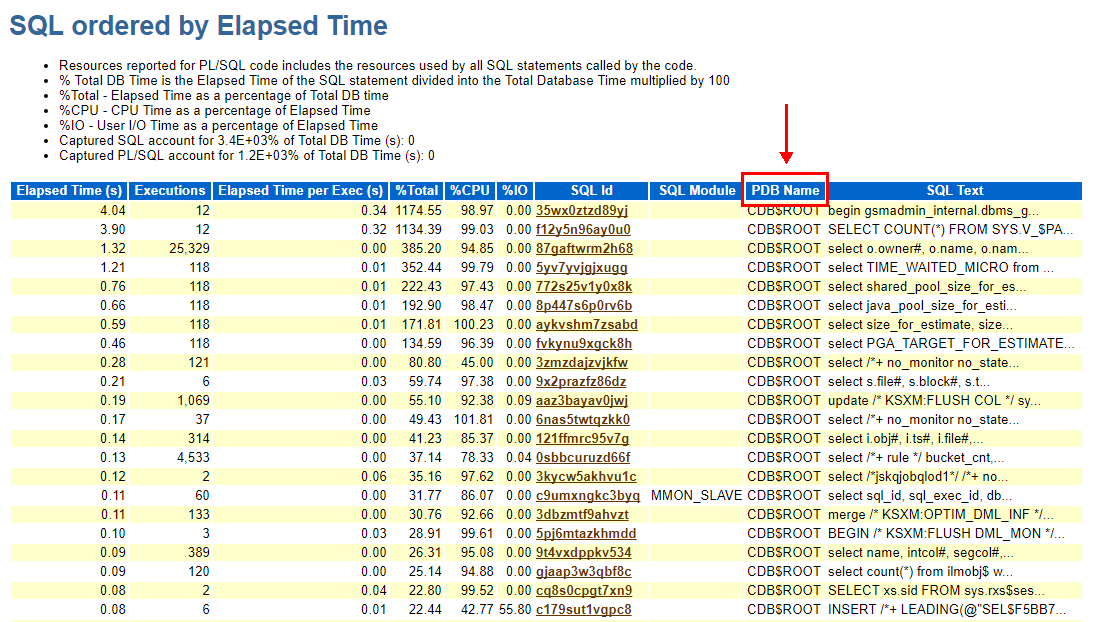The width and height of the screenshot is (1119, 622).
Task: Select the 25,329 executions value
Action: (x=189, y=248)
